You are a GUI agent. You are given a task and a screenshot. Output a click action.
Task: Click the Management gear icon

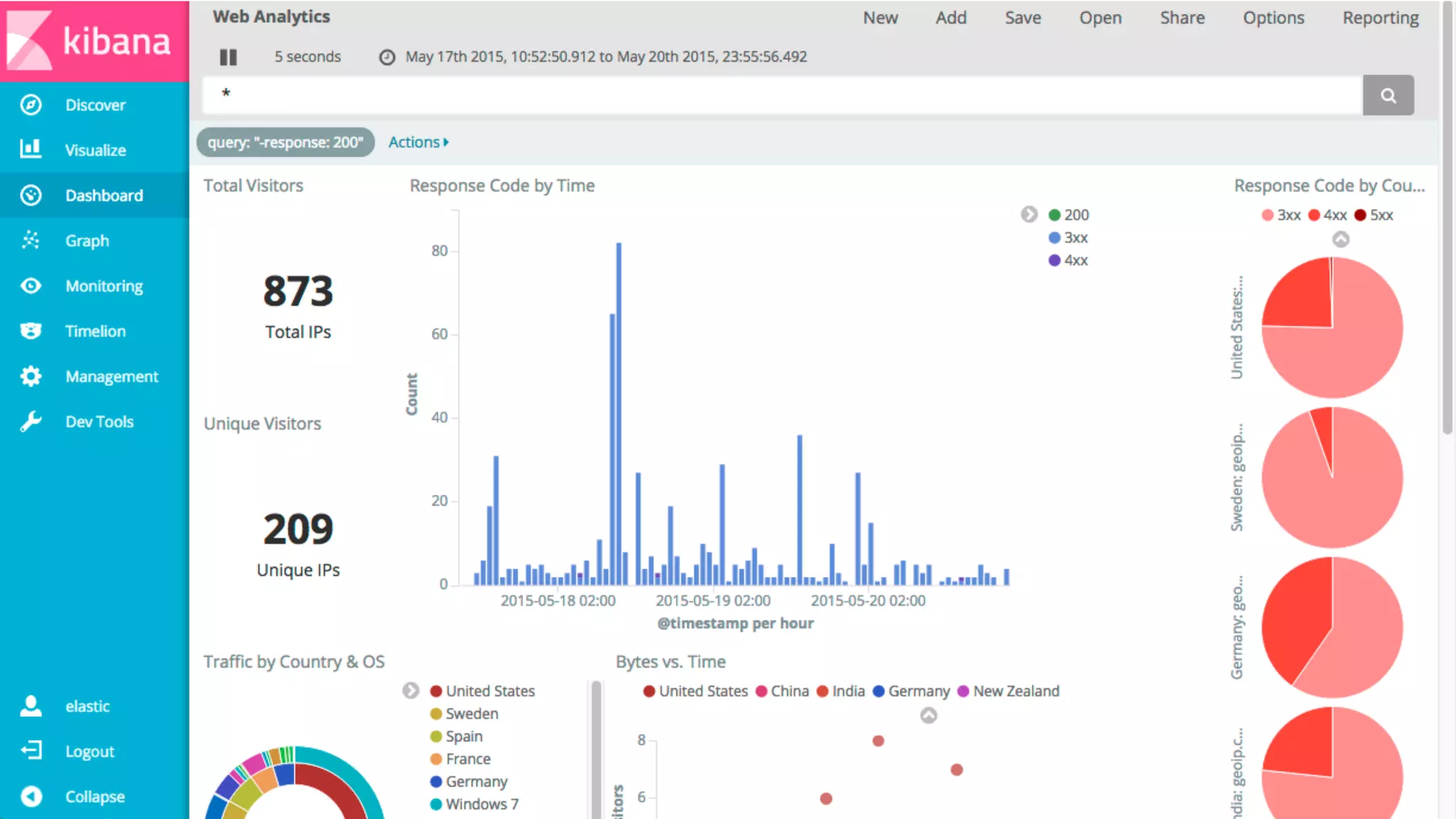pyautogui.click(x=31, y=376)
